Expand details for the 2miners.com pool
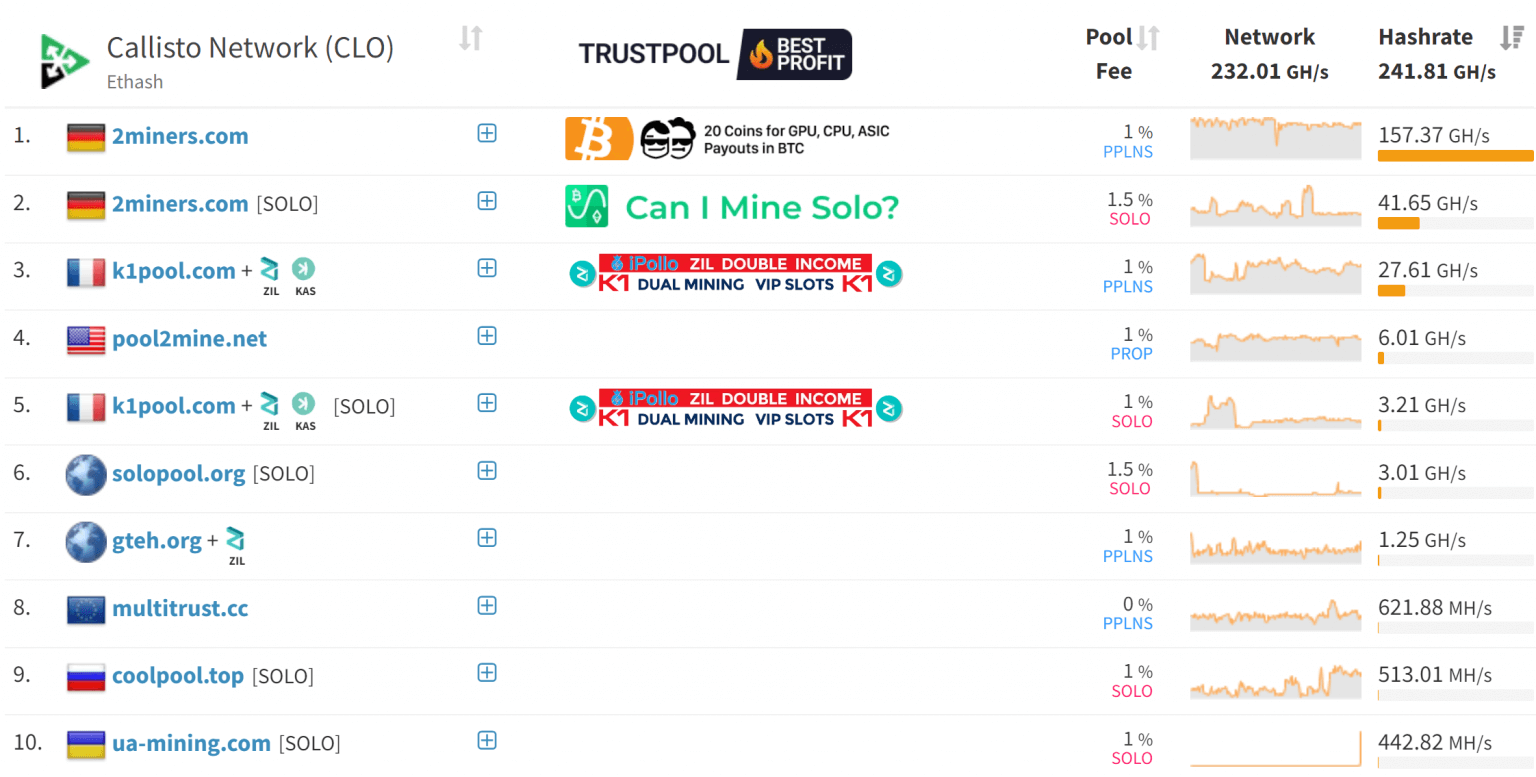 [x=487, y=131]
